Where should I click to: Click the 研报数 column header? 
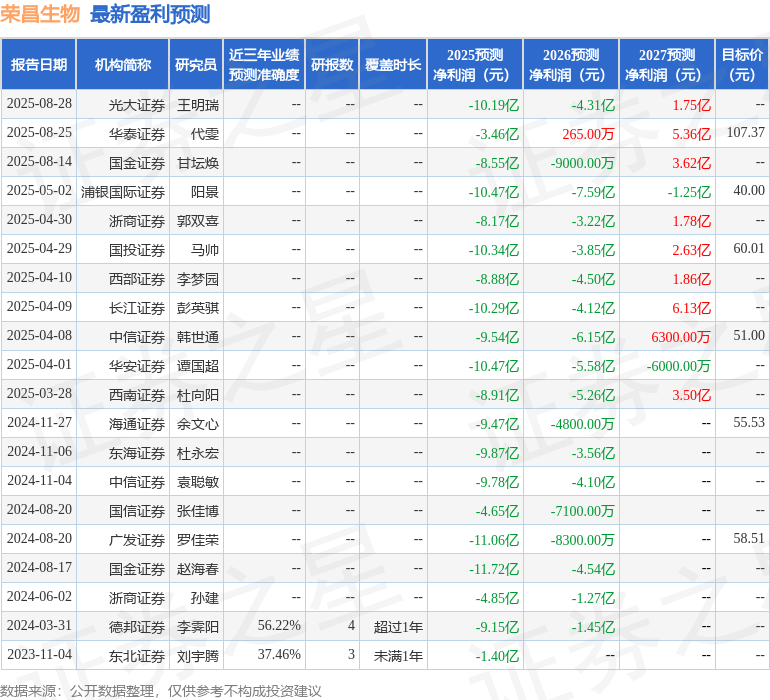click(332, 65)
